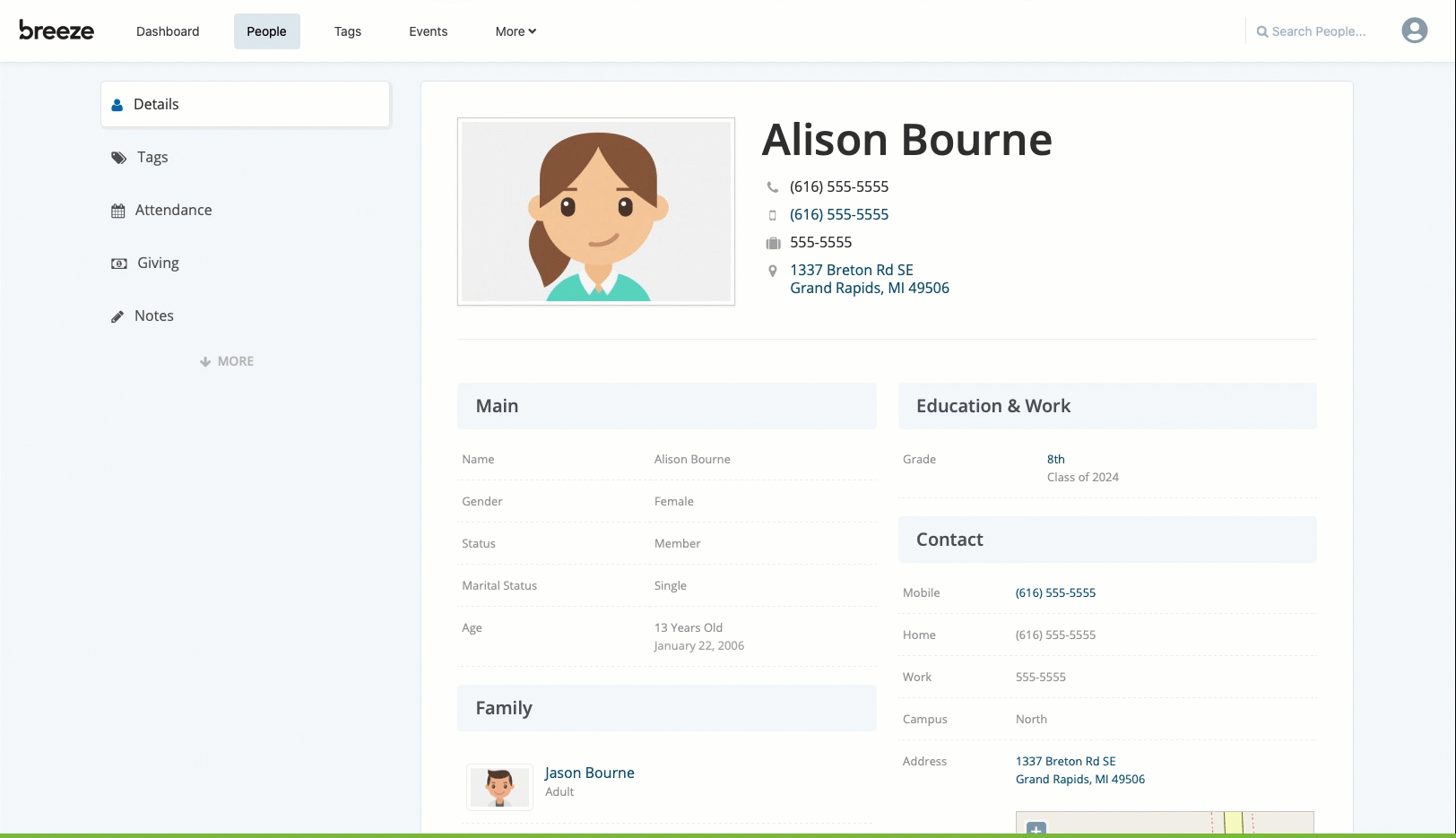1456x838 pixels.
Task: Expand sidebar MORE options
Action: 227,361
